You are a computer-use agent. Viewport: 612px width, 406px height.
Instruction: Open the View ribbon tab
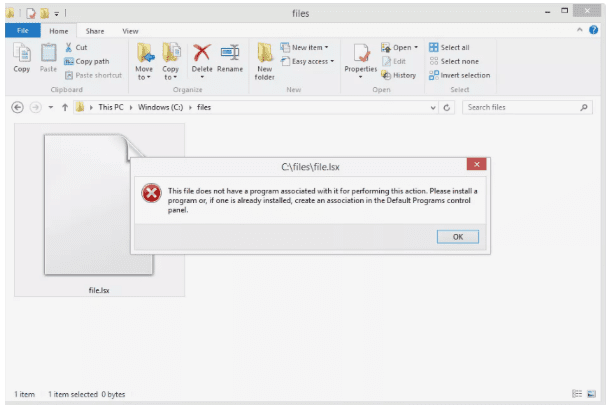click(130, 31)
